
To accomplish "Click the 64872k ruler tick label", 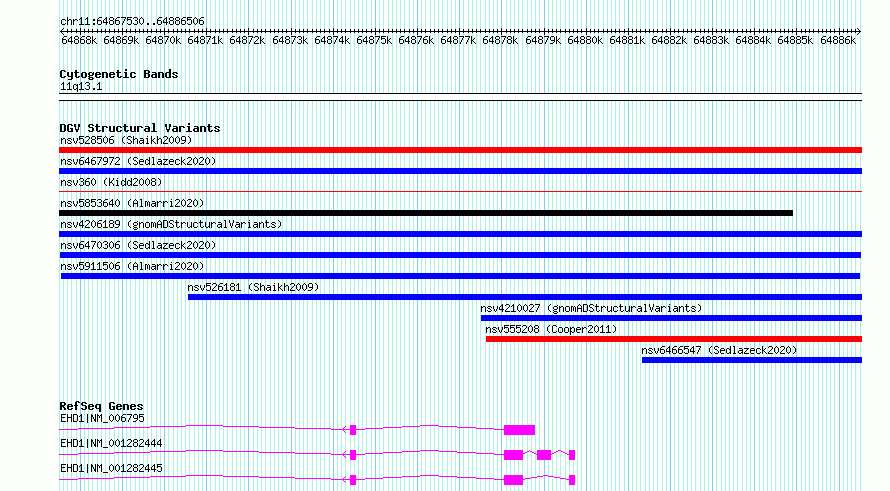I will click(x=247, y=40).
